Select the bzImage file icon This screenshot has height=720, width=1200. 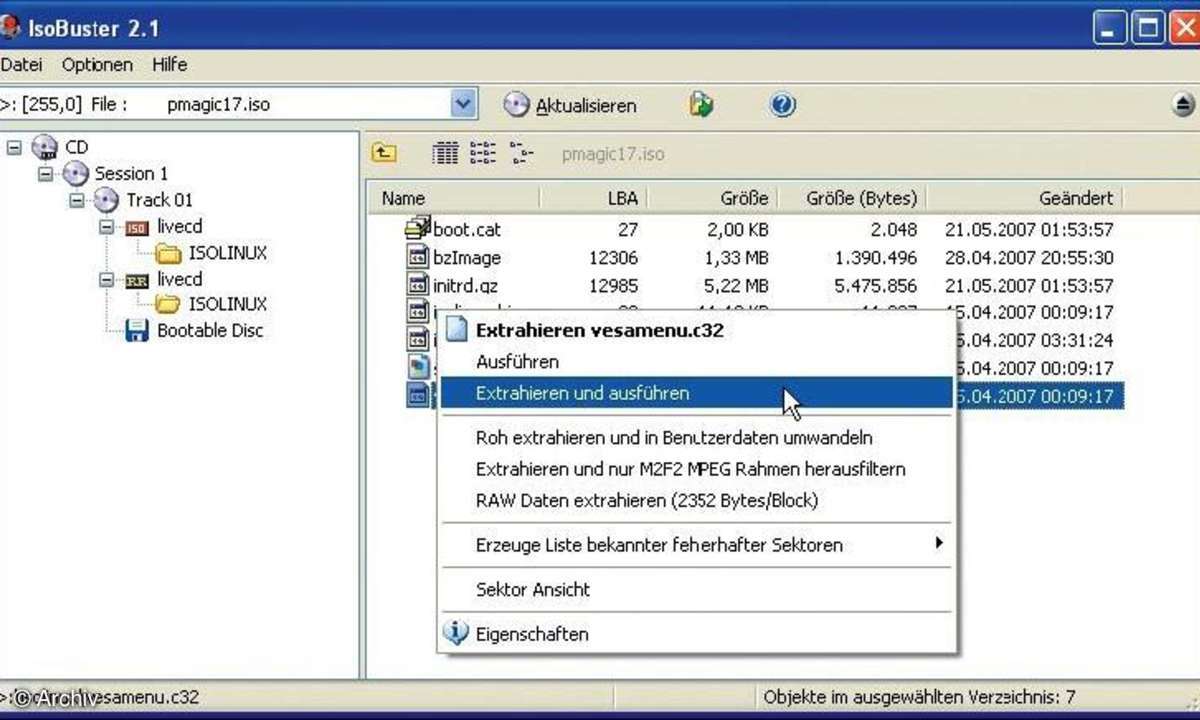point(417,257)
